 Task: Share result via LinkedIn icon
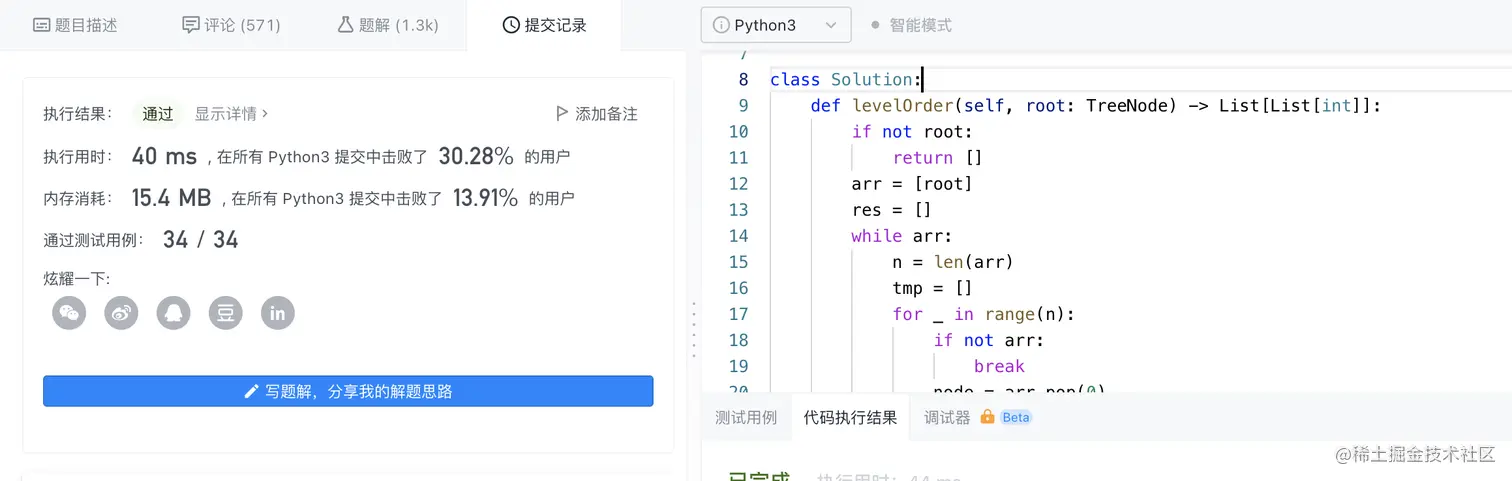click(278, 313)
